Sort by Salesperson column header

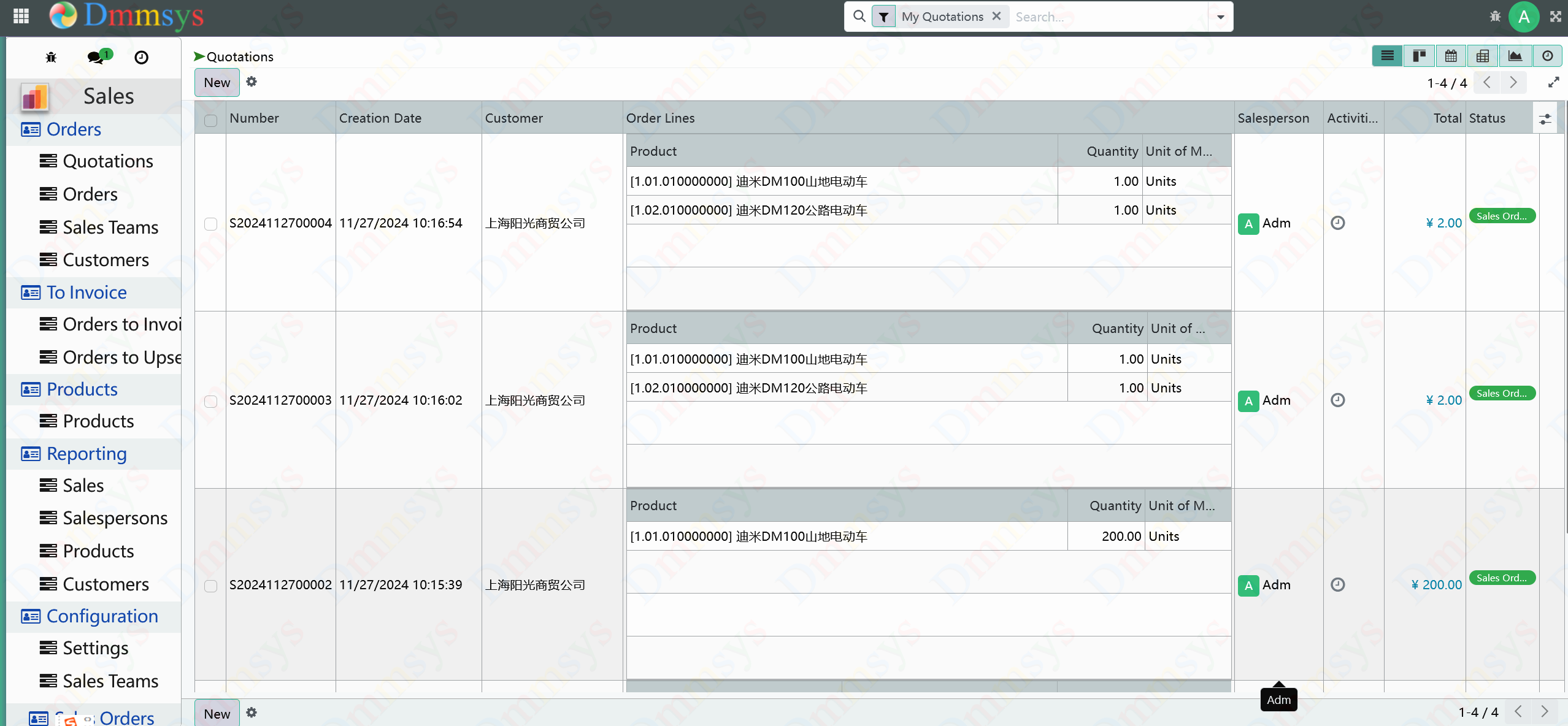pos(1278,118)
